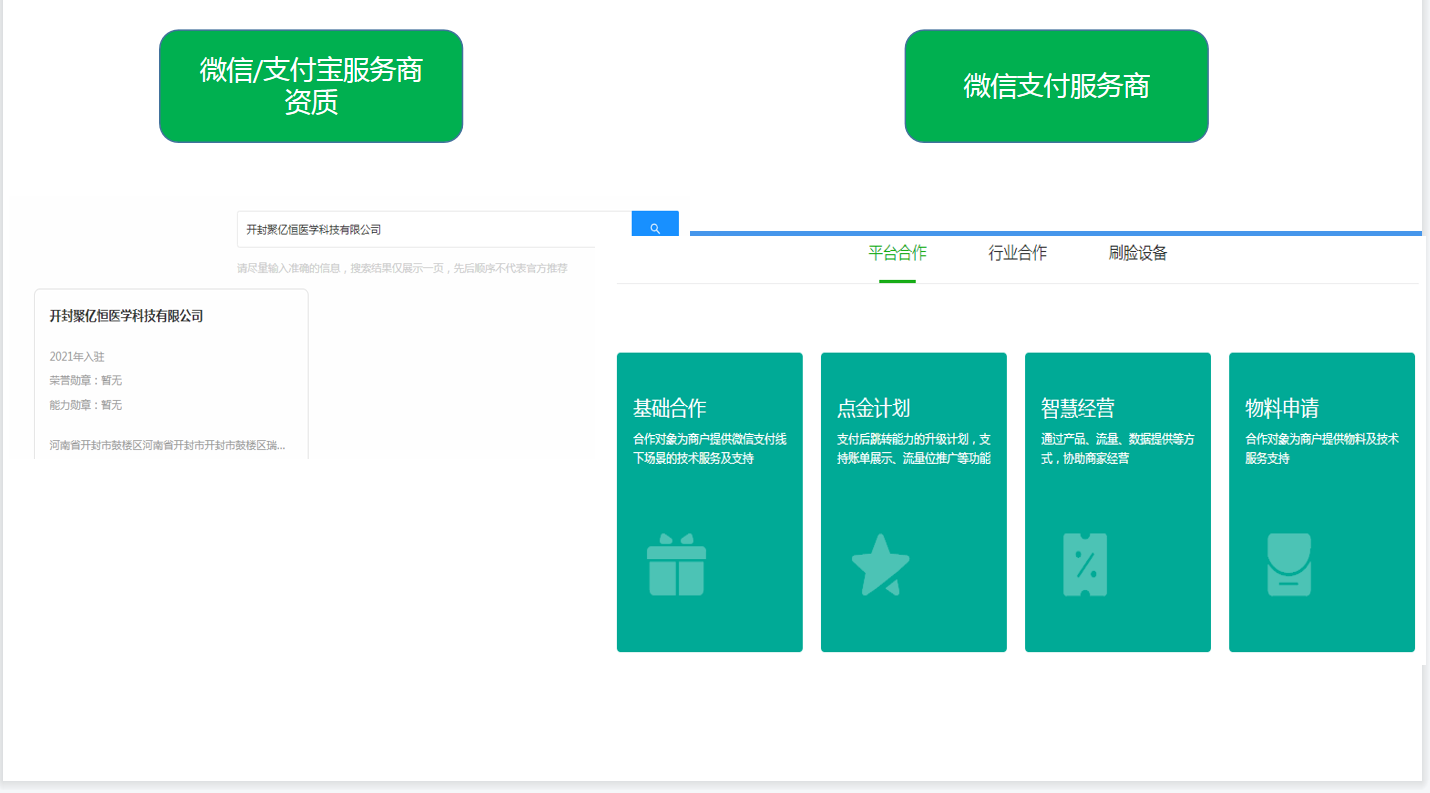Select the 平台合作 tab
Viewport: 1430px width, 793px height.
point(897,253)
